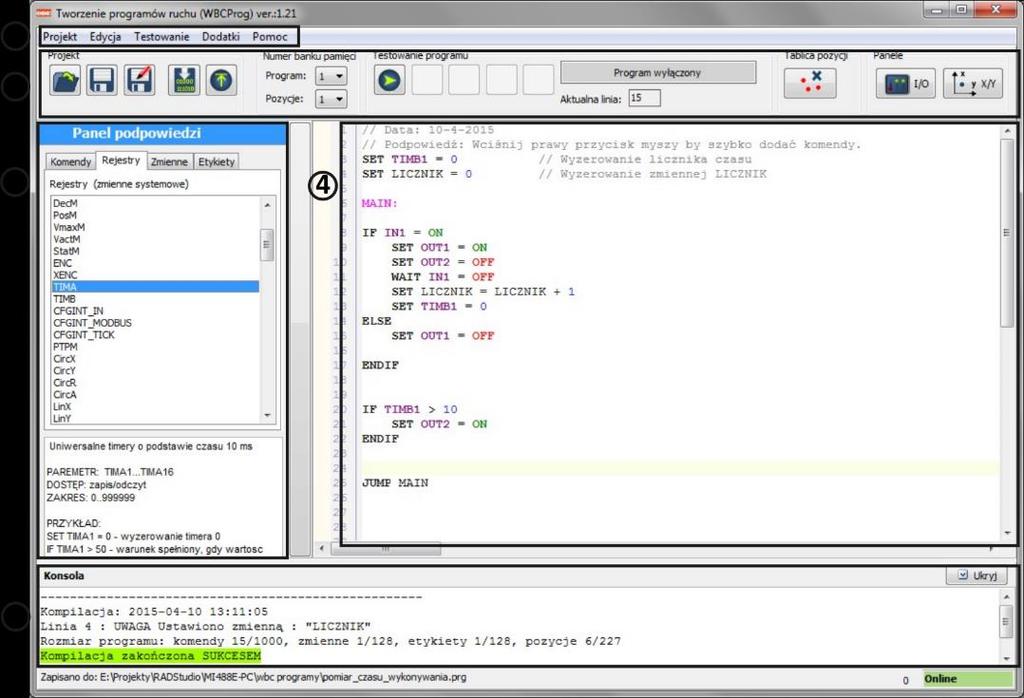The height and width of the screenshot is (698, 1024).
Task: Click the MAIN: label in the code
Action: pyautogui.click(x=379, y=204)
